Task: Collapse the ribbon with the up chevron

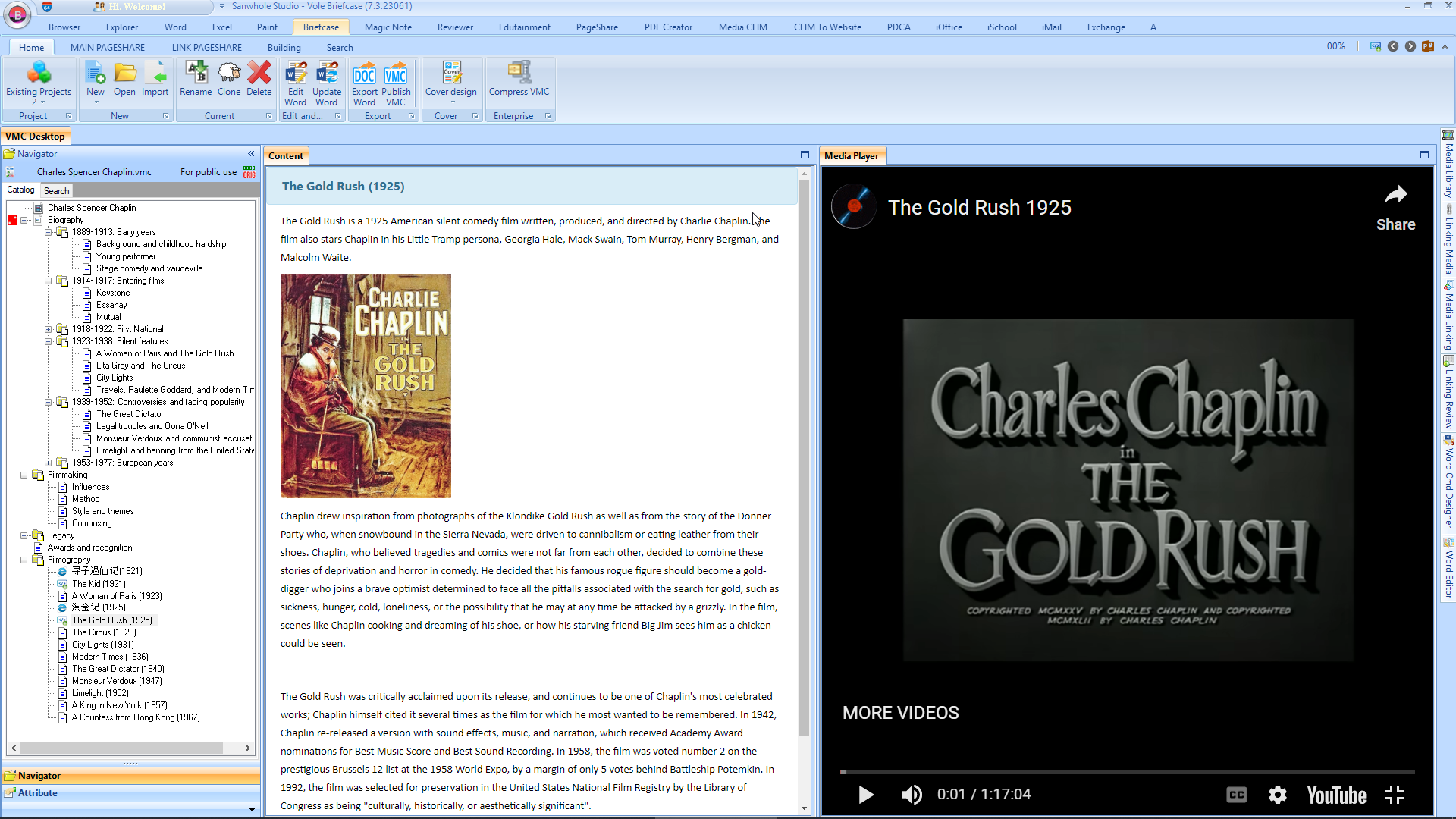Action: (x=1445, y=47)
